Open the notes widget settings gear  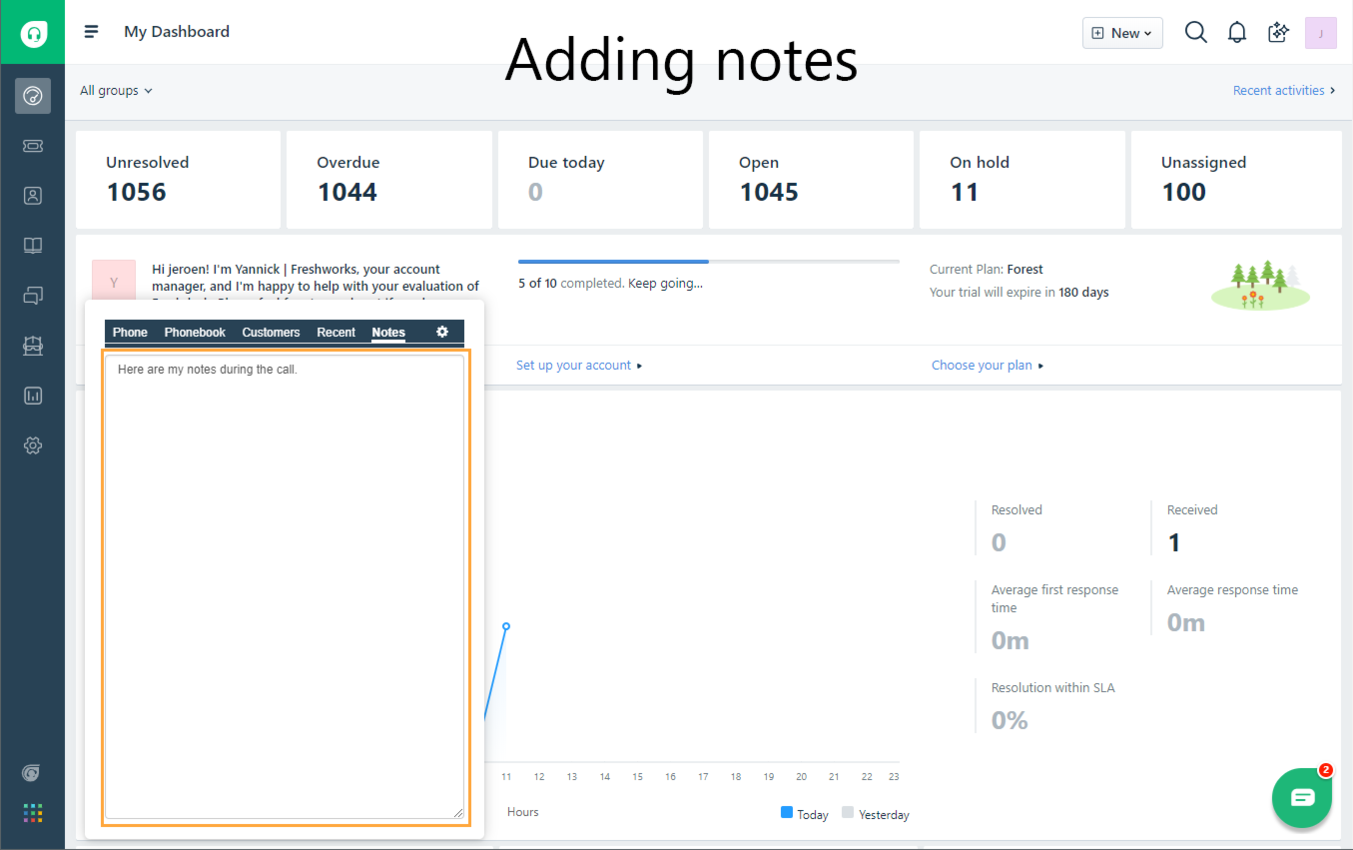[x=441, y=332]
